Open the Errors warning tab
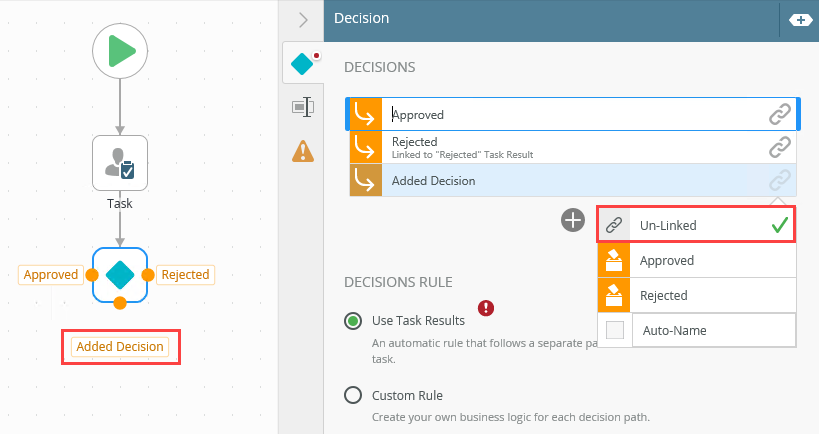The image size is (819, 434). coord(302,151)
